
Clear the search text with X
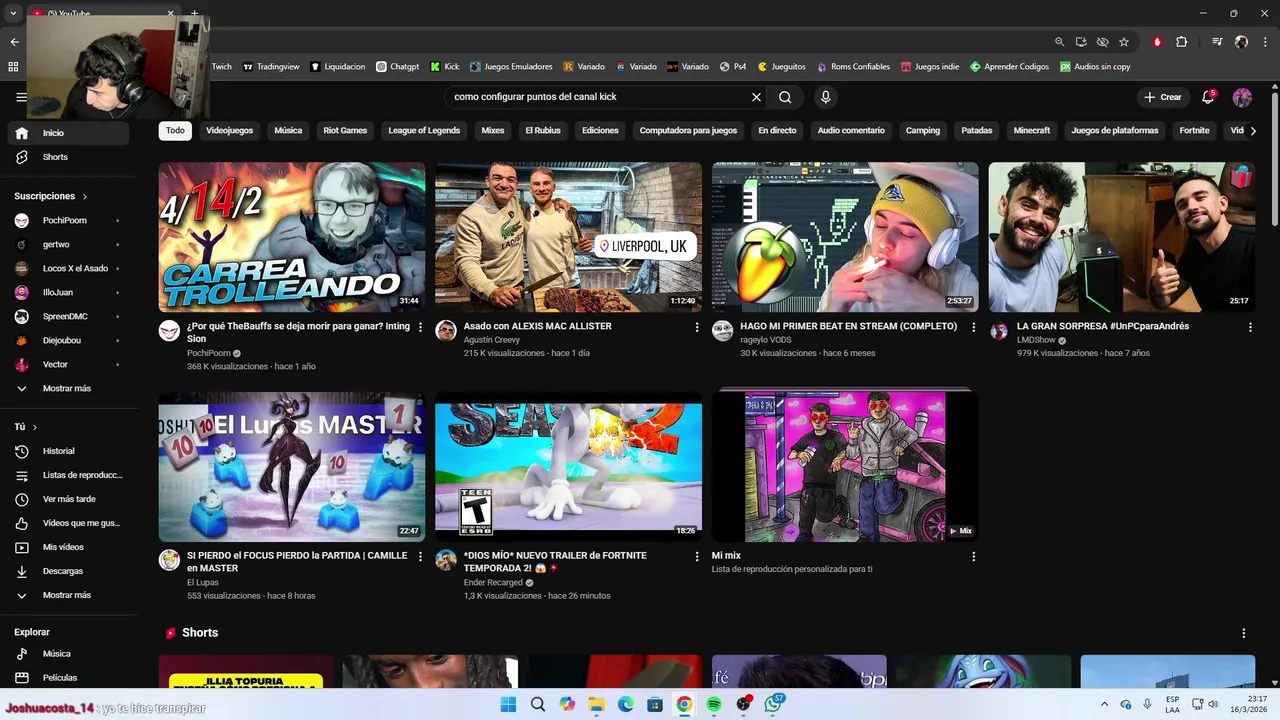coord(756,97)
